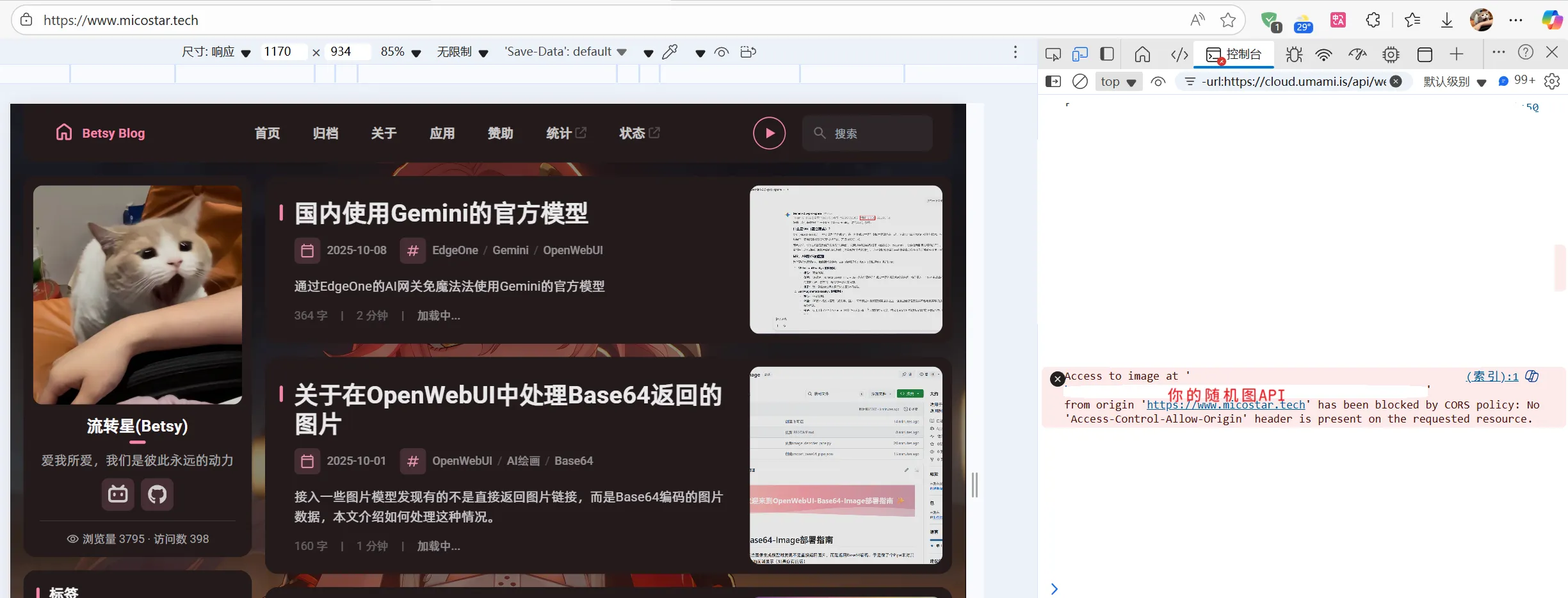Image resolution: width=1568 pixels, height=598 pixels.
Task: Select the inspect element tool in DevTools
Action: 1053,54
